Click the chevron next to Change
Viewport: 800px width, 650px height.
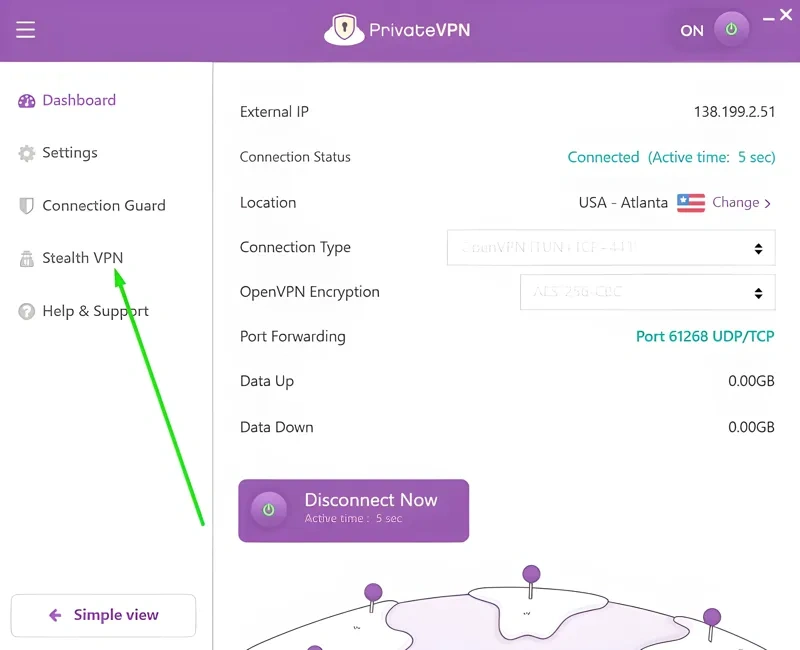tap(767, 204)
